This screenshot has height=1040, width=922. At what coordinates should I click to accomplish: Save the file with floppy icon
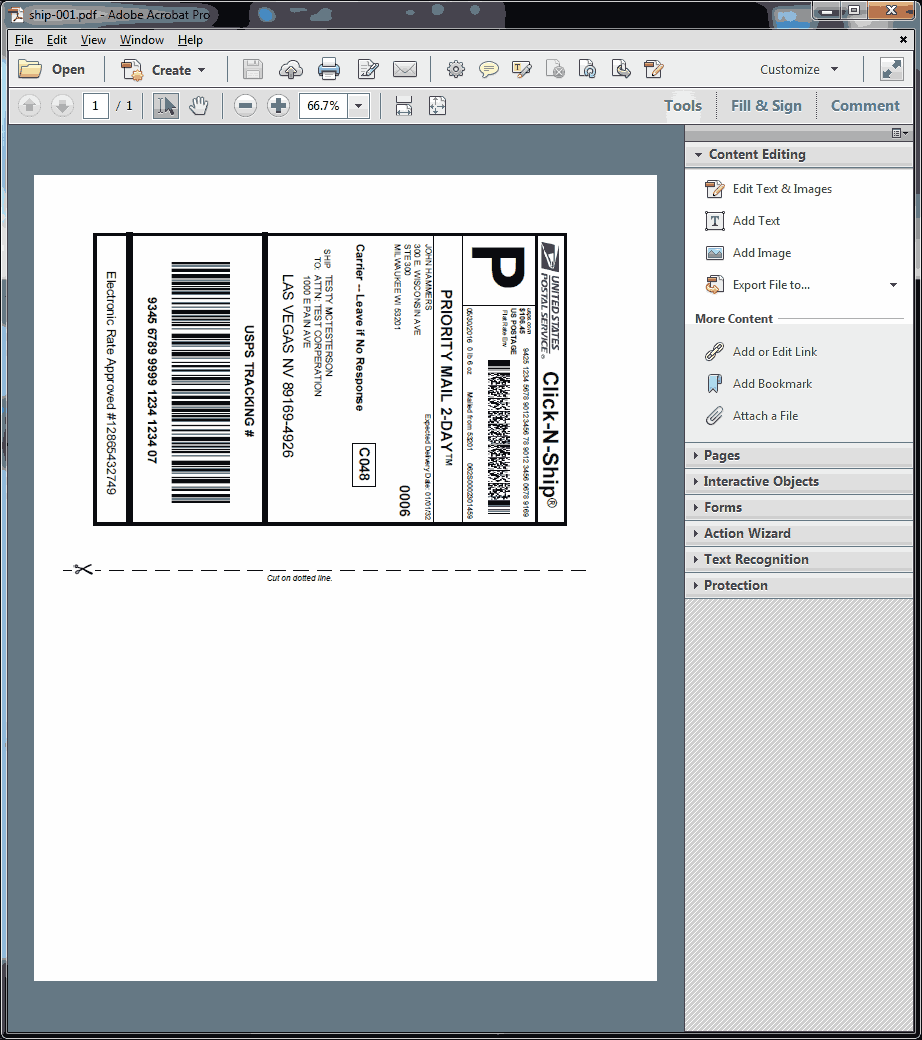[253, 69]
